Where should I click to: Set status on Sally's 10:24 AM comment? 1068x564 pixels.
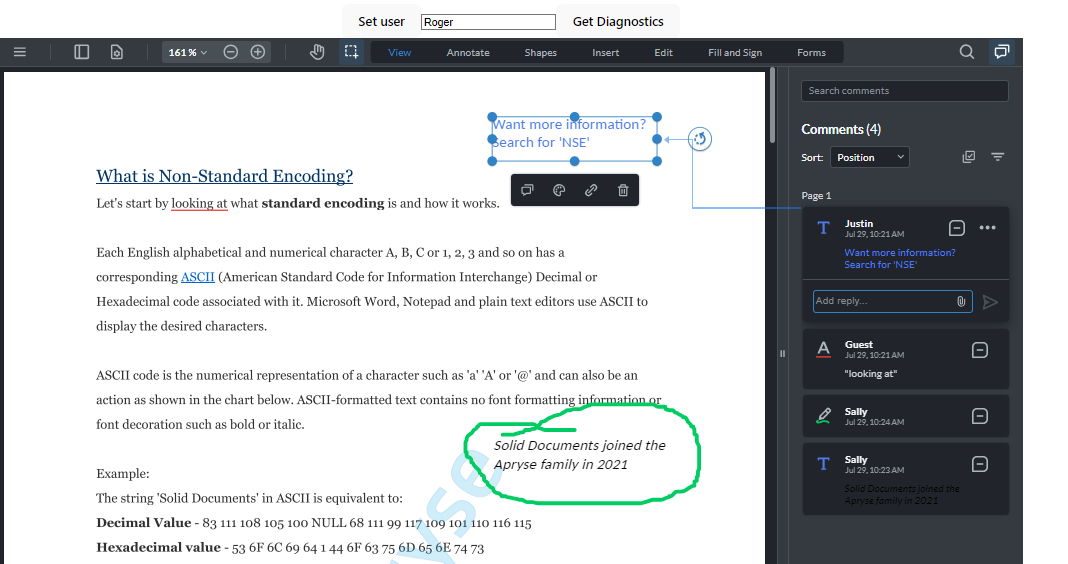(x=979, y=416)
